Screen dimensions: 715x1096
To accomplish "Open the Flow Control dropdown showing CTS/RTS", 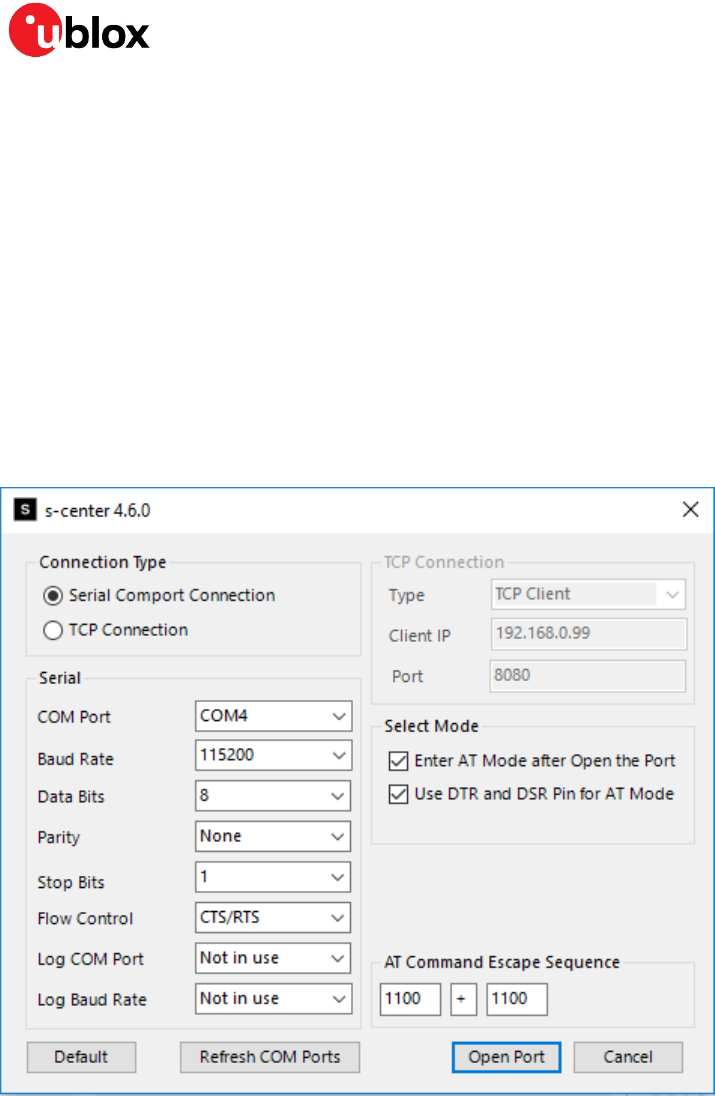I will point(273,917).
